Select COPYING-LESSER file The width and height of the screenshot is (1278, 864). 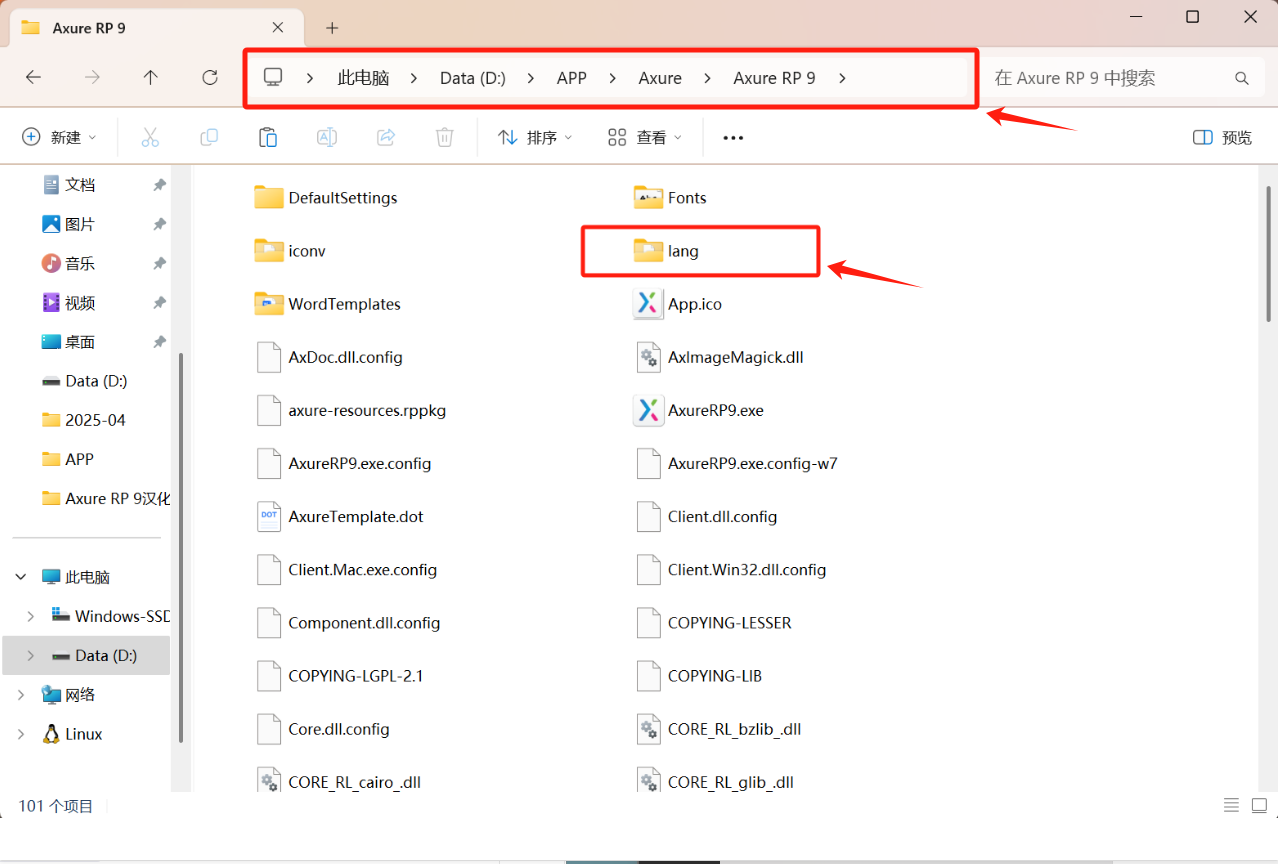[714, 623]
